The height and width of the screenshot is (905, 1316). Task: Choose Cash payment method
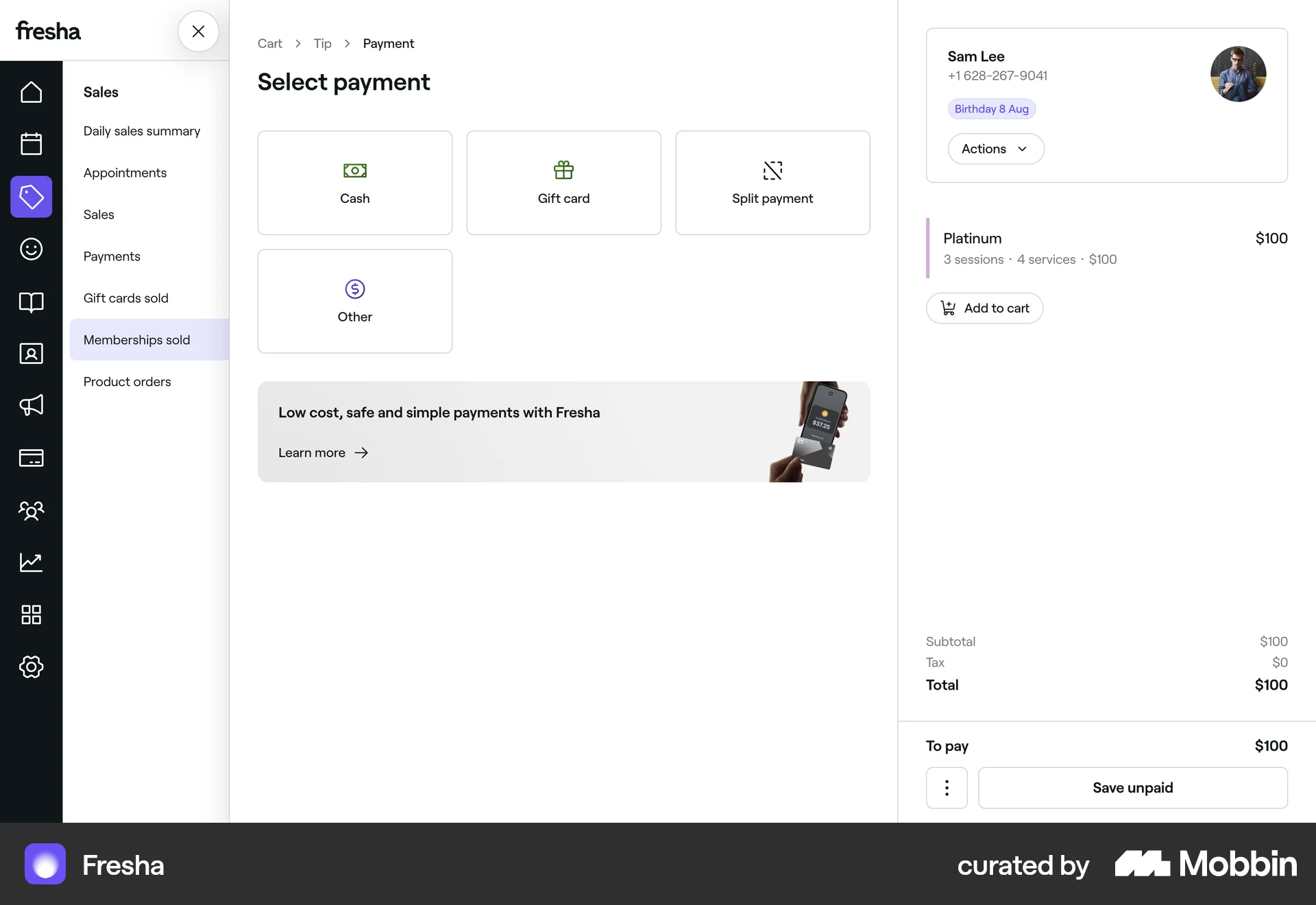coord(354,183)
